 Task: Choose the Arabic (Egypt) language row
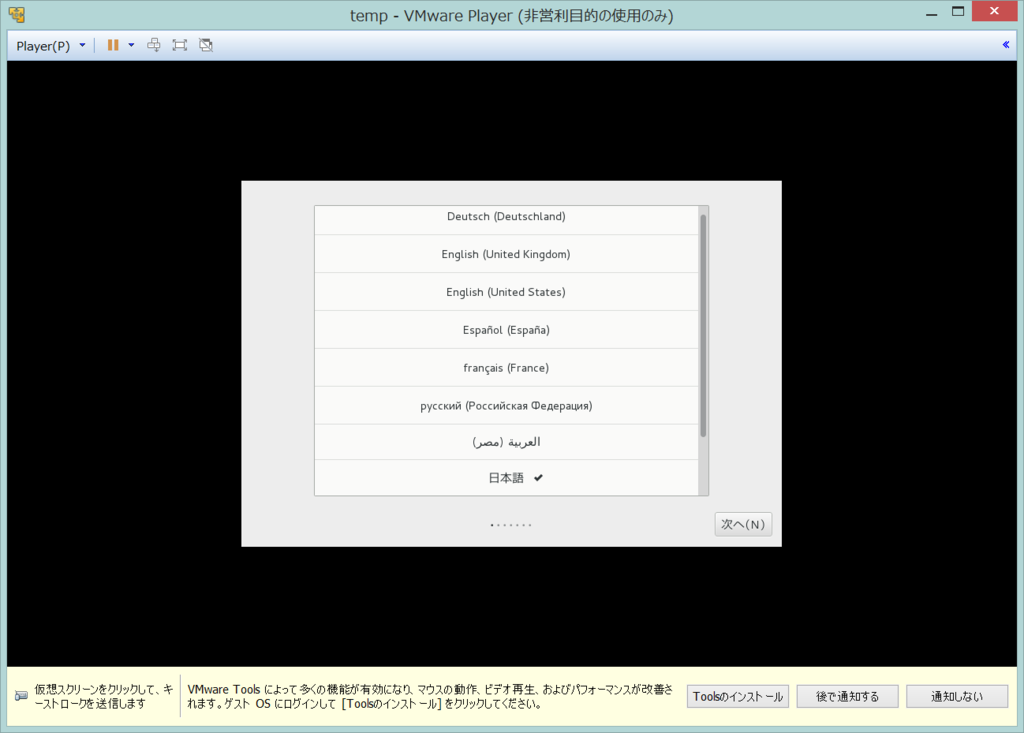(506, 442)
